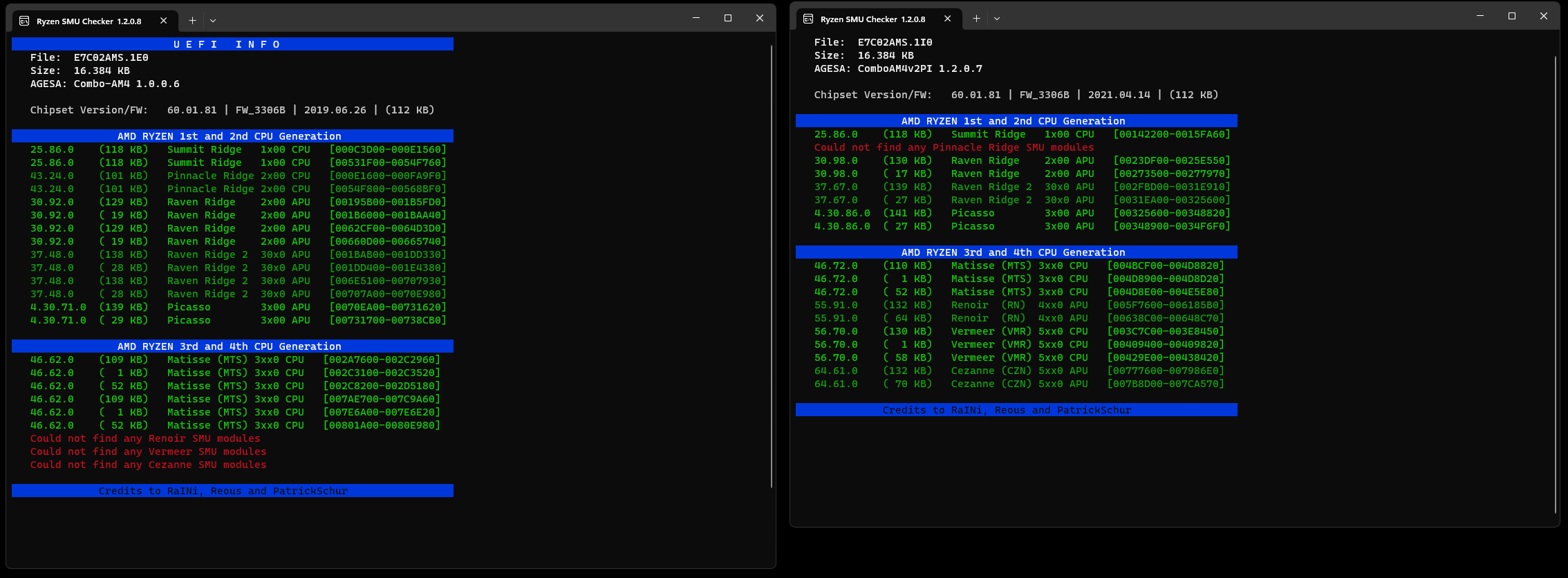Click Matisse row [004BCF00-004D8820]
The image size is (1568, 578).
click(1019, 265)
